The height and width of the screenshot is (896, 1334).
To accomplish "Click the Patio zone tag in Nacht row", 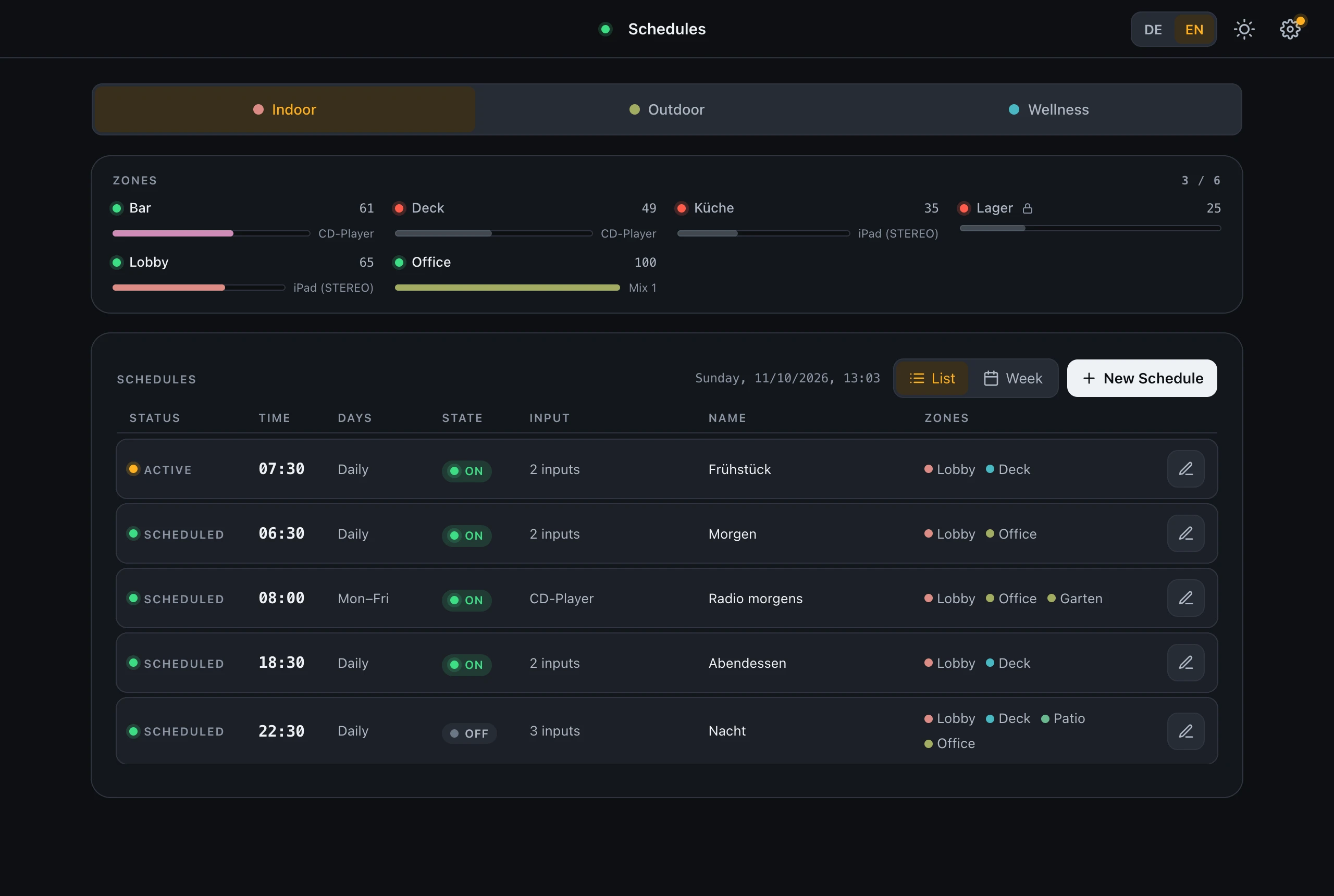I will [x=1063, y=718].
